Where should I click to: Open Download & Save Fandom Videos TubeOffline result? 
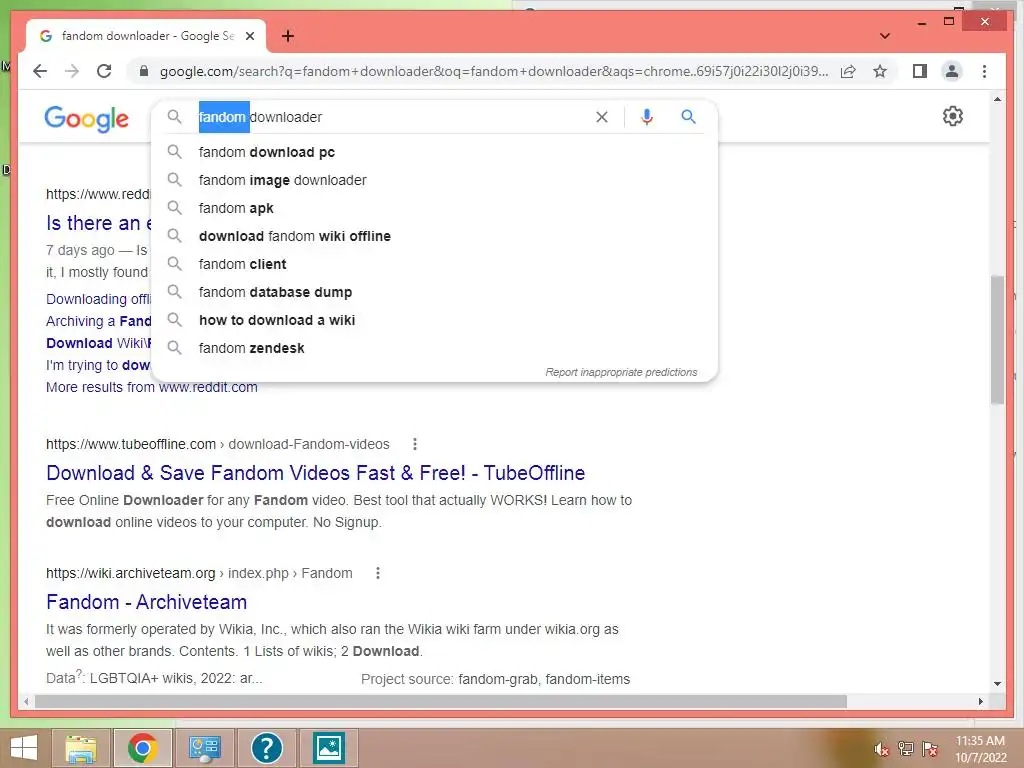tap(315, 473)
